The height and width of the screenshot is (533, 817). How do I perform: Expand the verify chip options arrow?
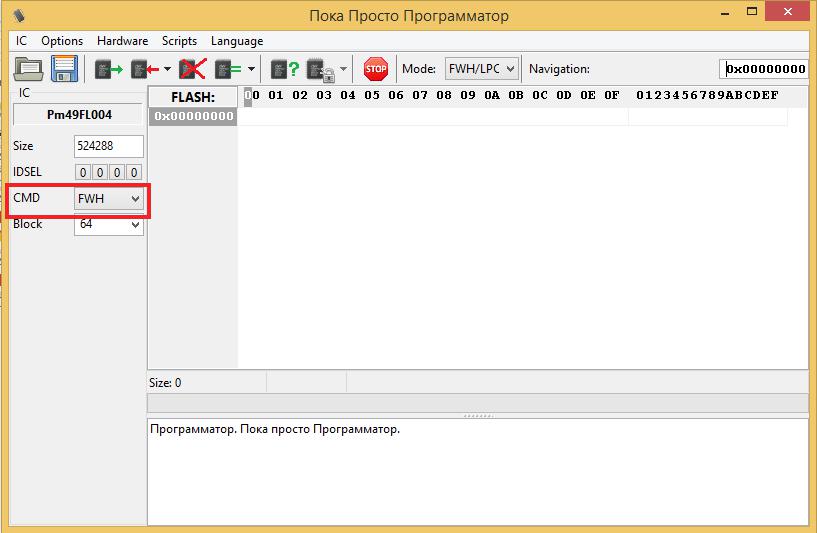point(251,69)
